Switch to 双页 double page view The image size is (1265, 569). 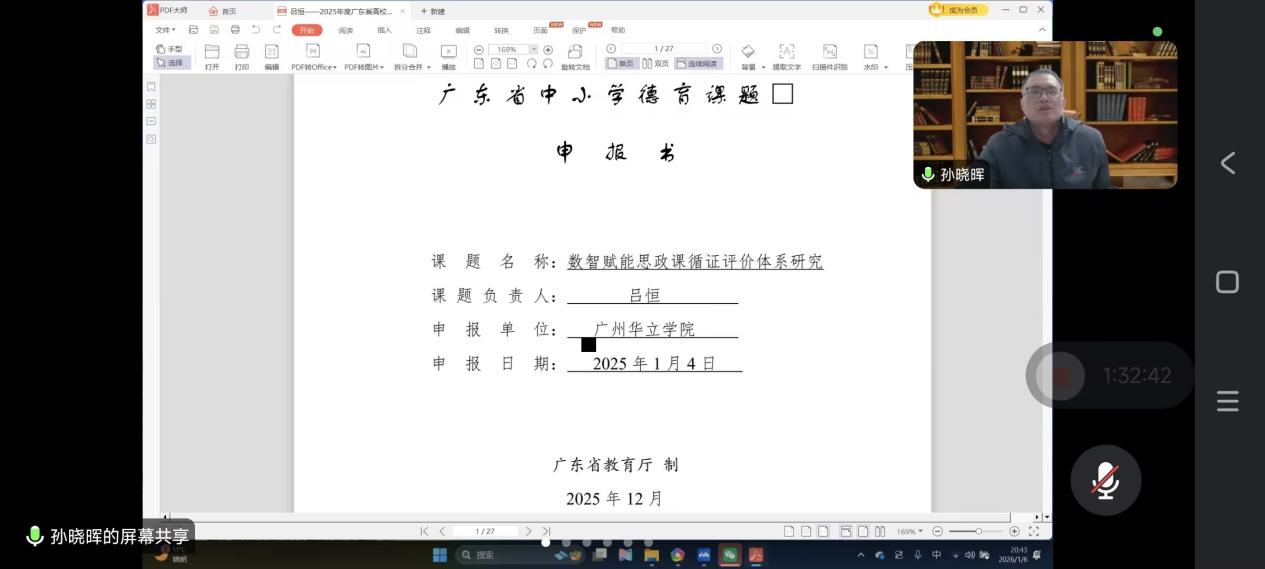click(655, 64)
